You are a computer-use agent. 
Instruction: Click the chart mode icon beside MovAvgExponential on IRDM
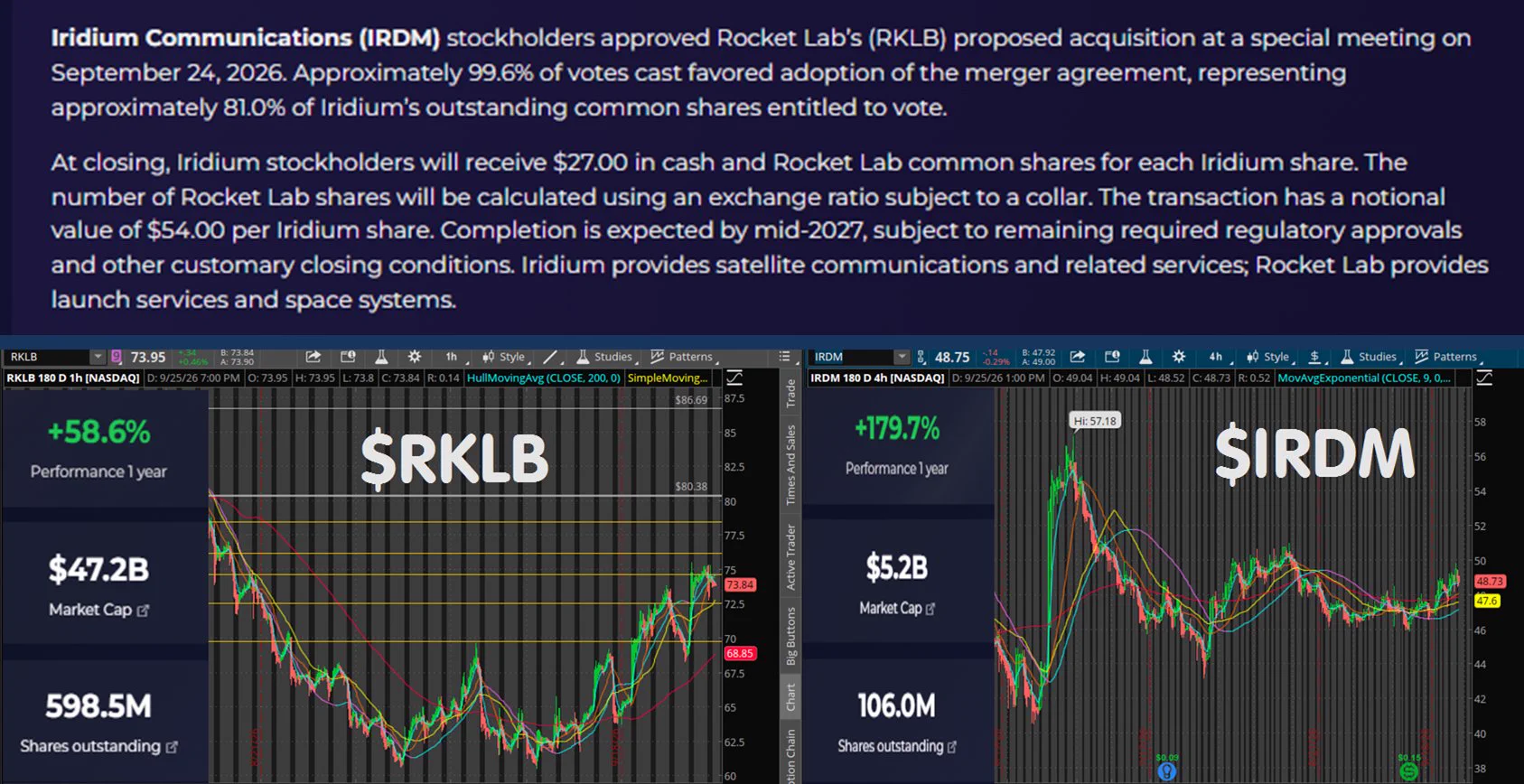pyautogui.click(x=1484, y=378)
